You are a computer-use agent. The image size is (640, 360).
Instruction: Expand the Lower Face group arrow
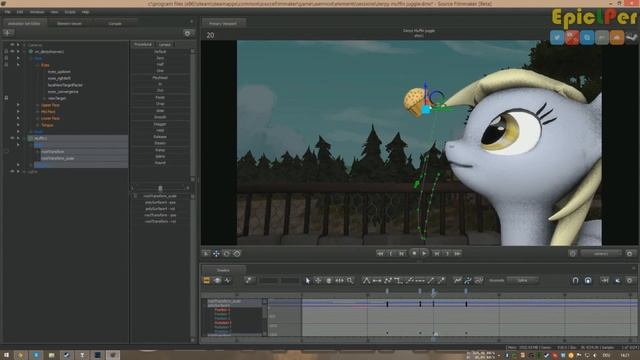(x=18, y=118)
